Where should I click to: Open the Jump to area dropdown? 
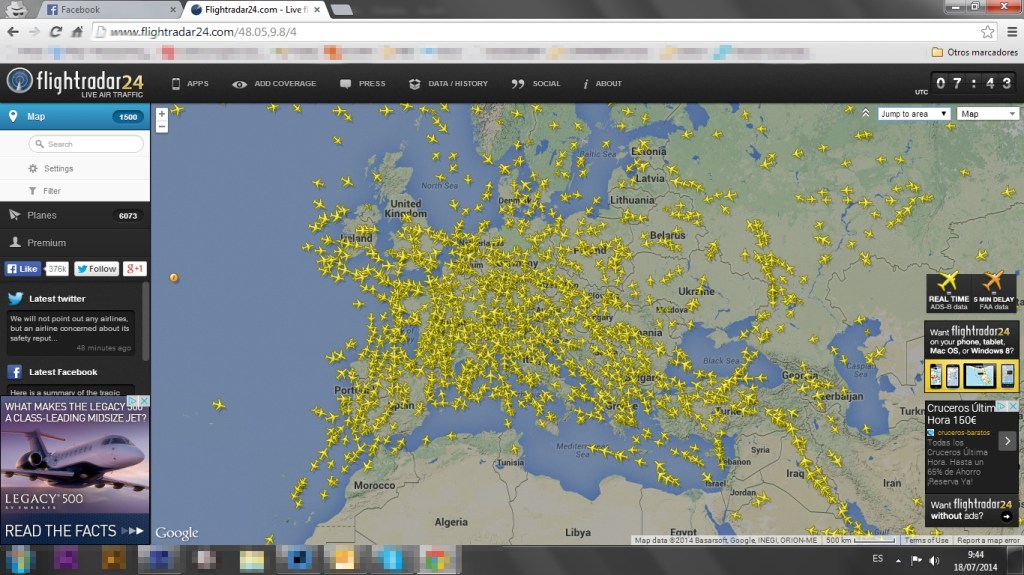pos(914,114)
